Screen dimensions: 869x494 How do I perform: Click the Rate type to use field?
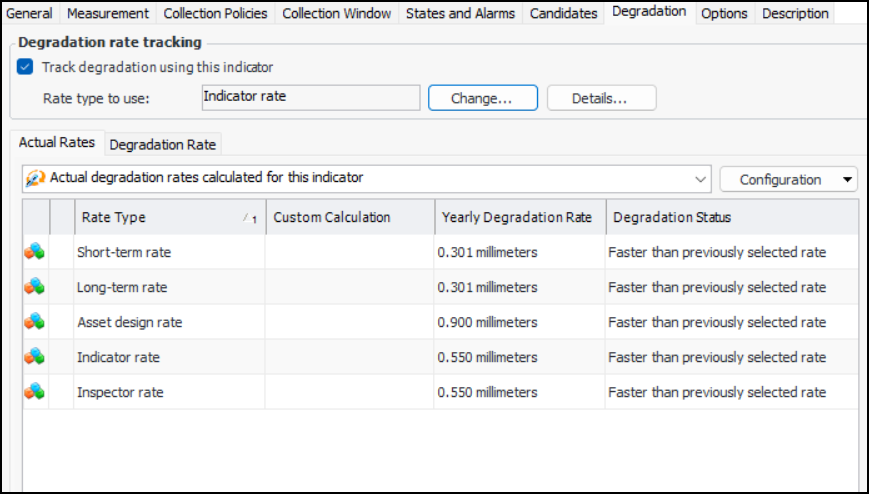309,97
